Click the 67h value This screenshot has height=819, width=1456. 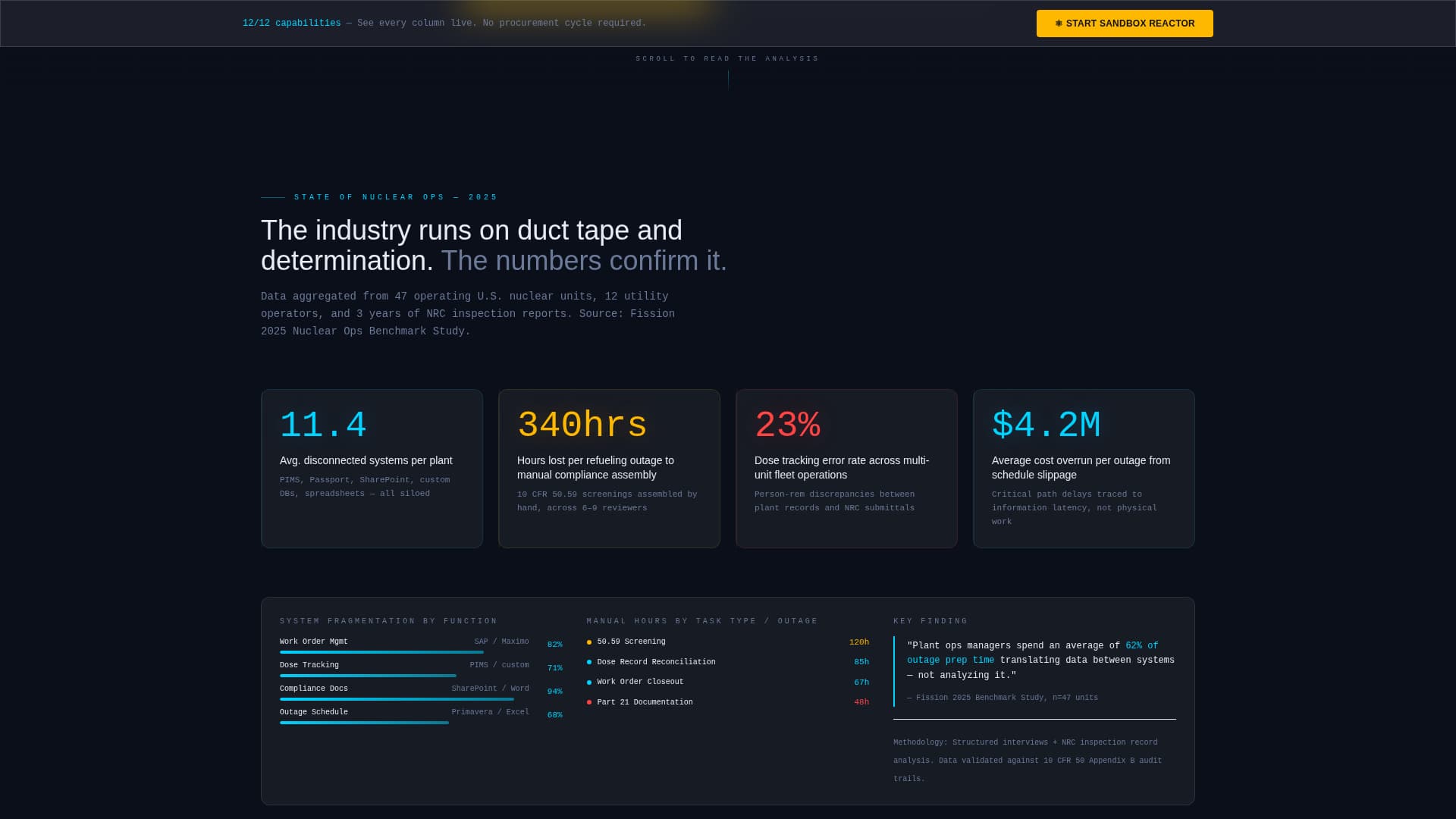(861, 682)
